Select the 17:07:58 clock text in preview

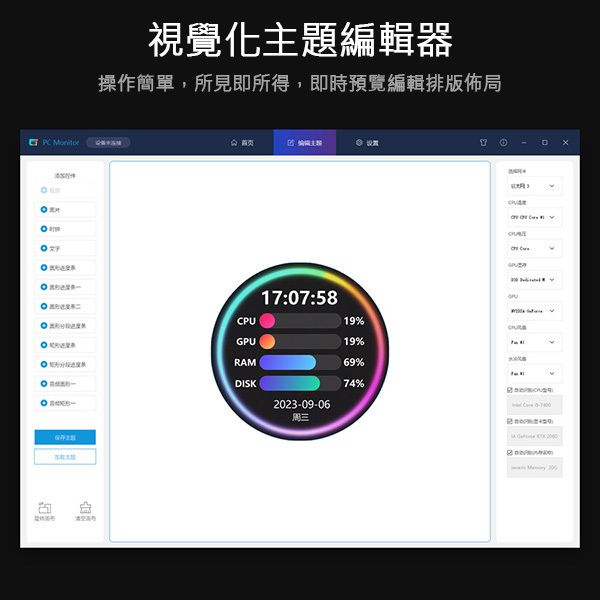[299, 298]
